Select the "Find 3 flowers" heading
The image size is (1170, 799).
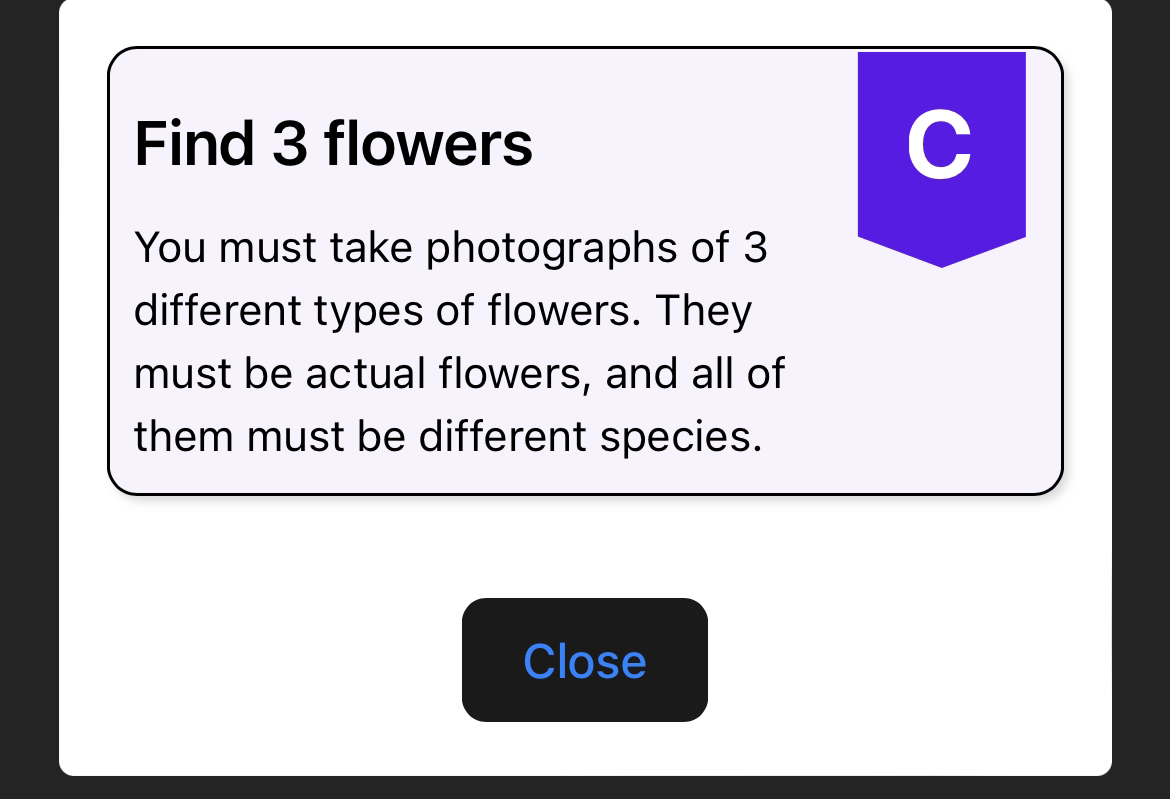pos(334,143)
